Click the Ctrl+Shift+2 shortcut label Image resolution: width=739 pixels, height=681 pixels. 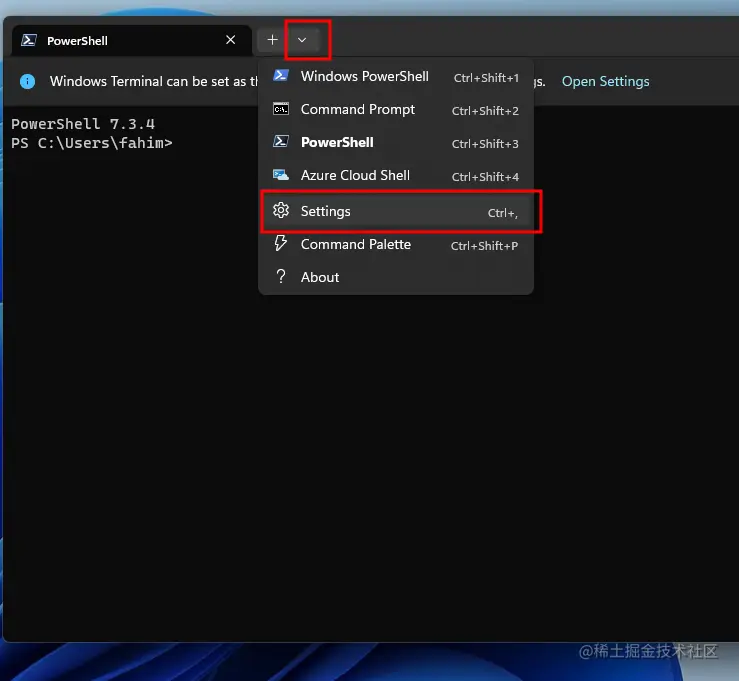(x=485, y=111)
